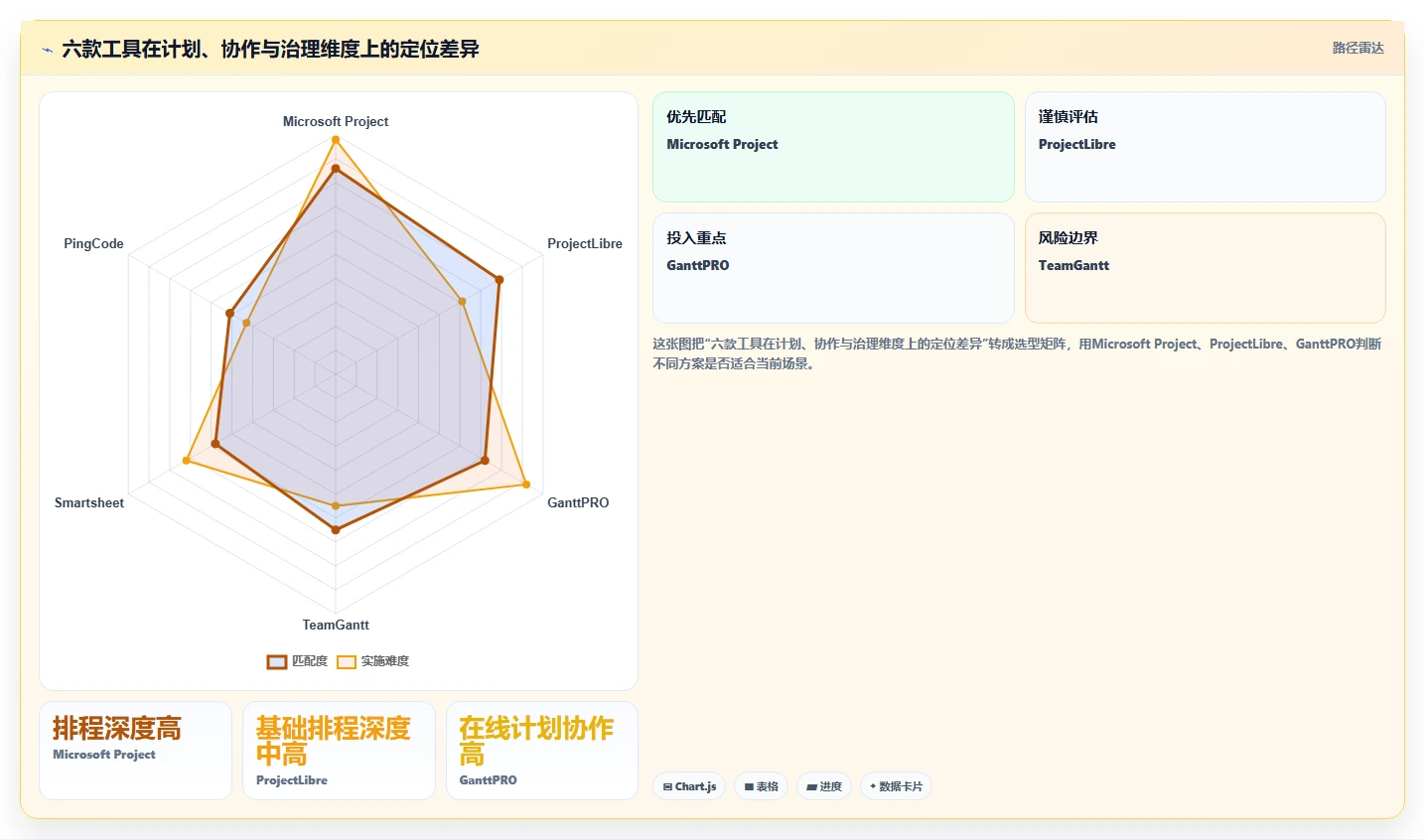Open the 投入重点 GanttPRO card

click(833, 268)
